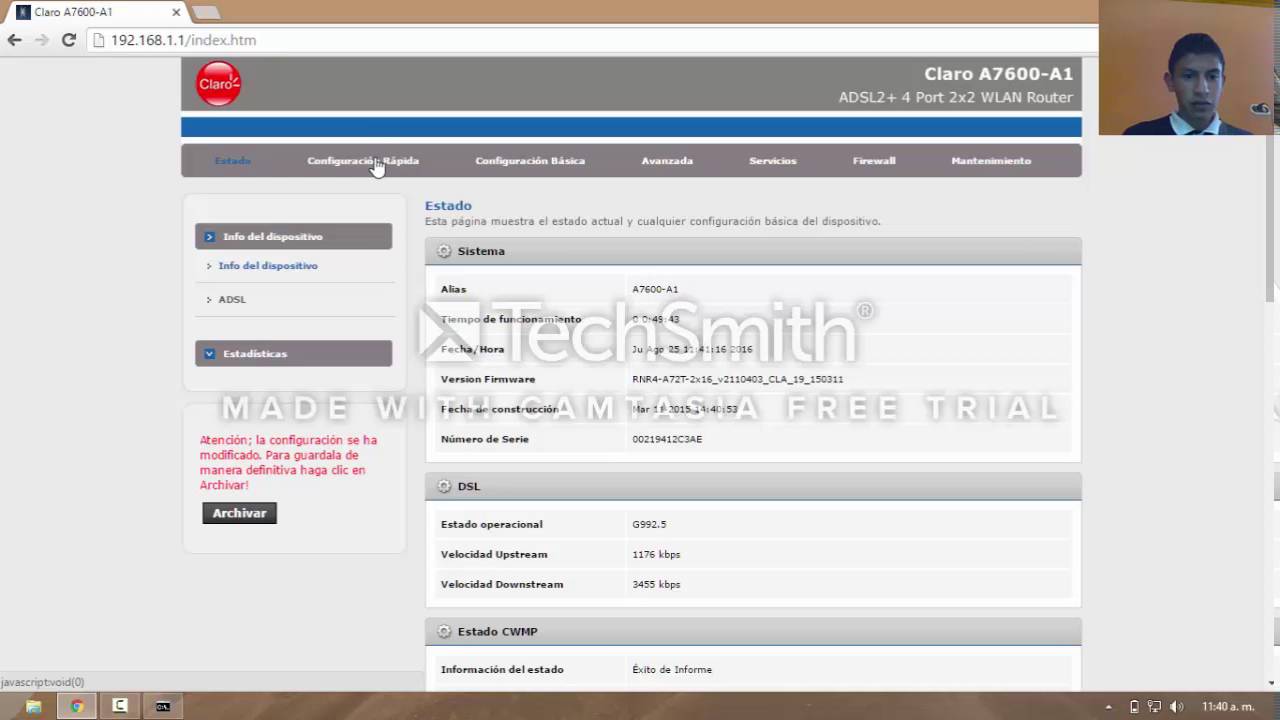Open the Configuración Básica tab
This screenshot has height=720, width=1280.
tap(530, 161)
